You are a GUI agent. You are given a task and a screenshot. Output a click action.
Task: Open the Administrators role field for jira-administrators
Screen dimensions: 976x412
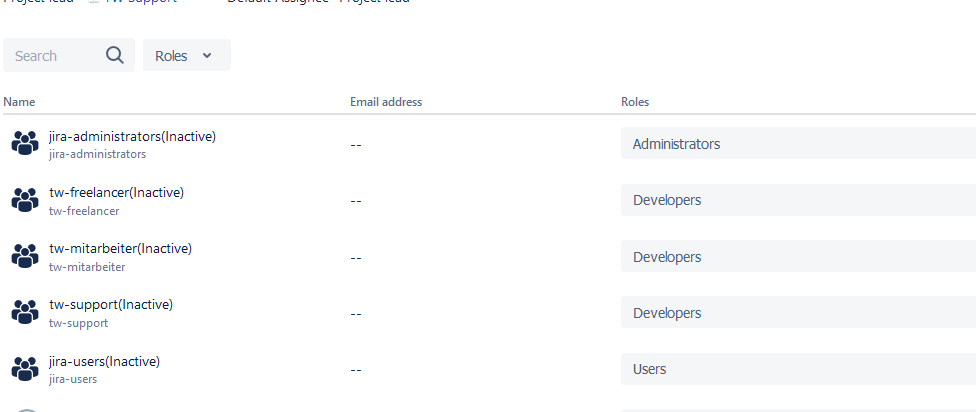[799, 144]
